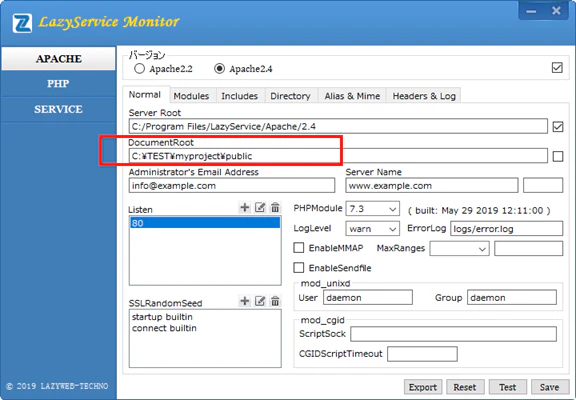Screen dimensions: 576x400
Task: Delete the selected Listen port entry
Action: tap(275, 208)
